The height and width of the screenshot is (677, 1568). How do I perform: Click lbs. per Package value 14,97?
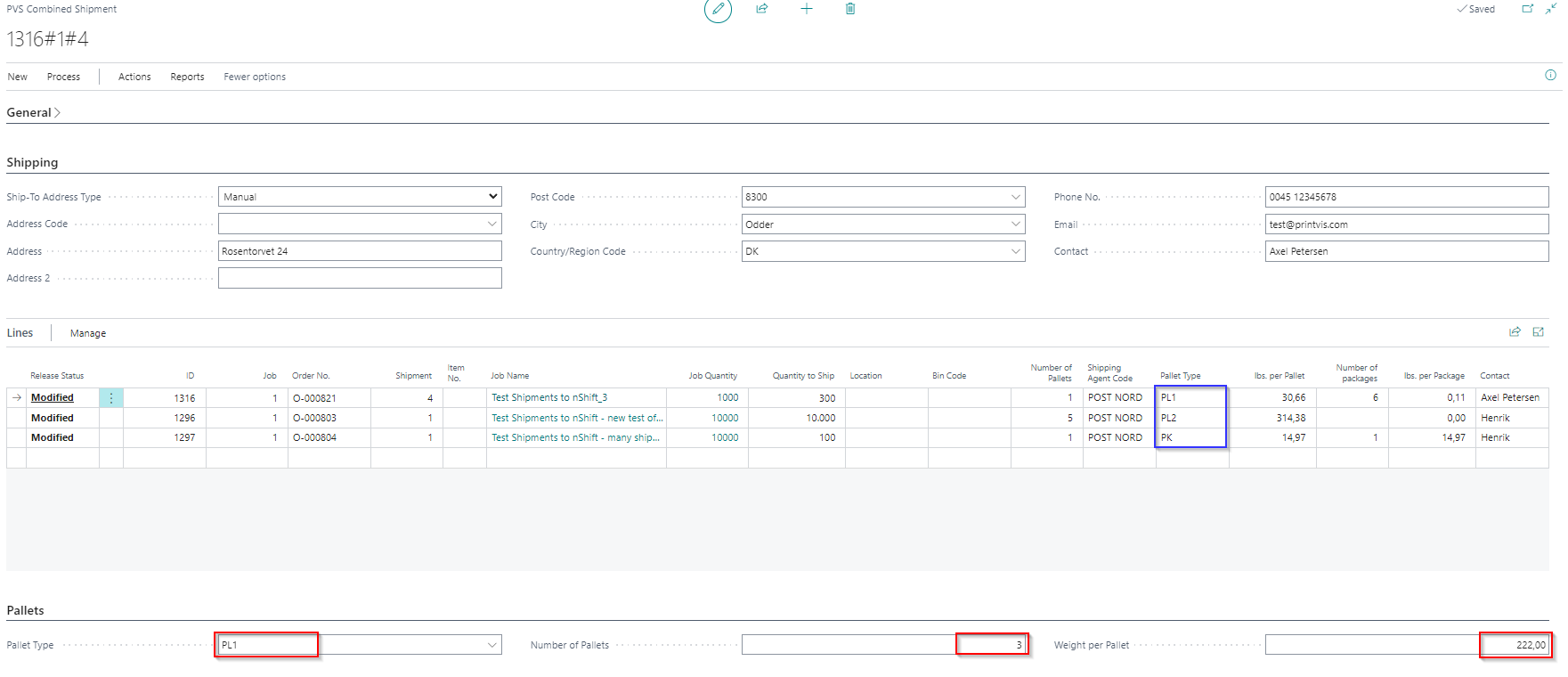1453,437
